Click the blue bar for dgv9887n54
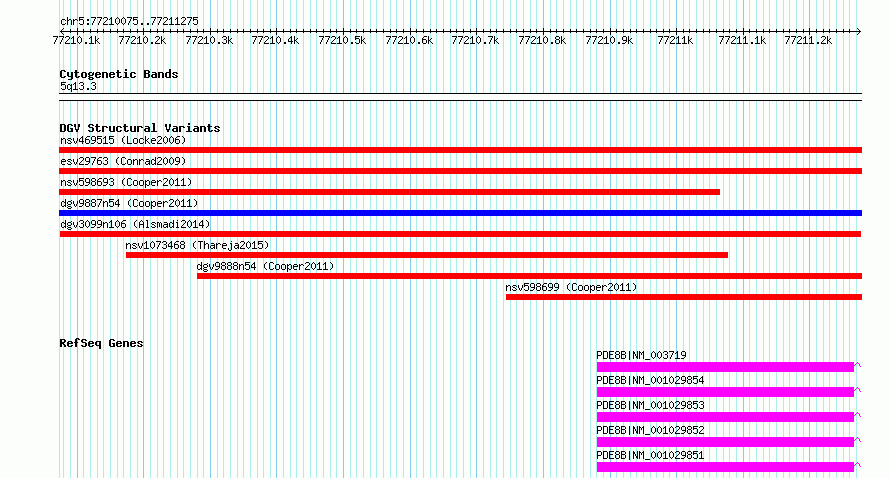 click(460, 213)
